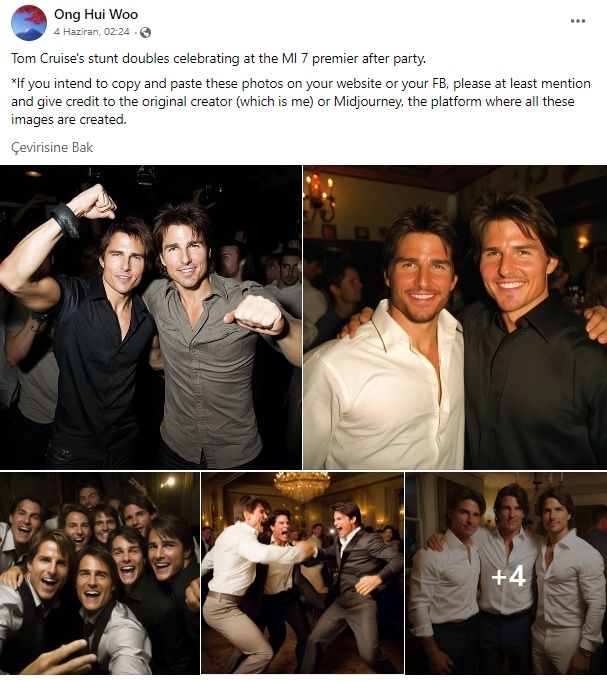Click the copyright notice paragraph mentioning Midjourney
The height and width of the screenshot is (681, 607).
pos(300,101)
